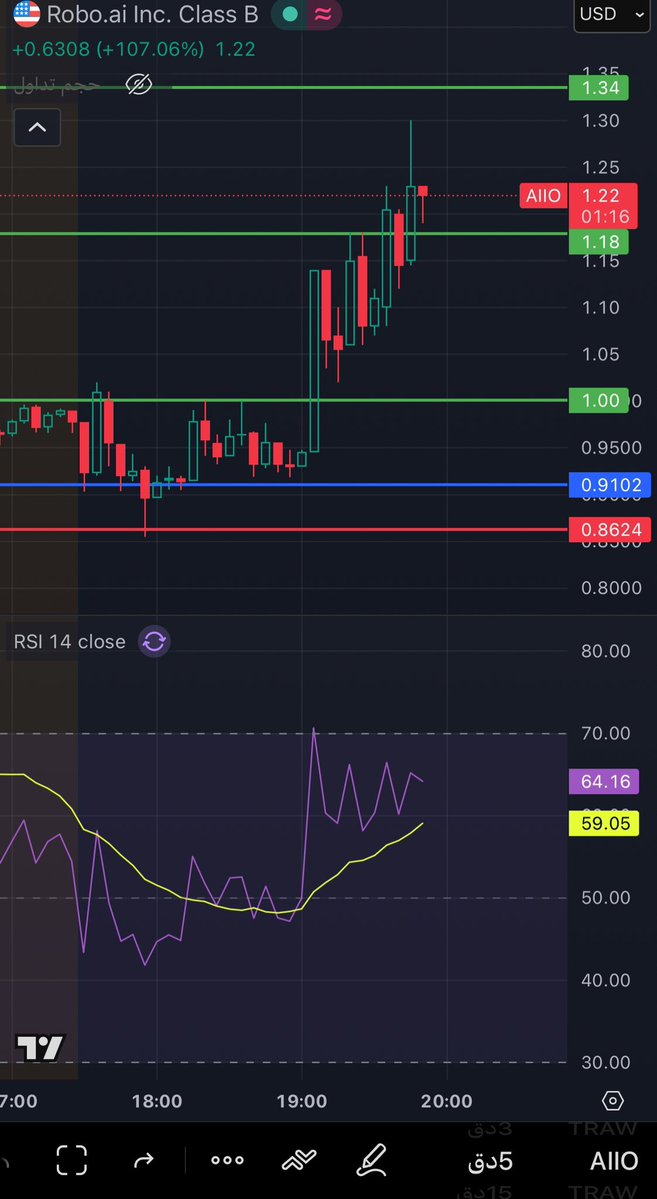657x1199 pixels.
Task: Open the AIIO symbol search in bottom bar
Action: coord(613,1161)
